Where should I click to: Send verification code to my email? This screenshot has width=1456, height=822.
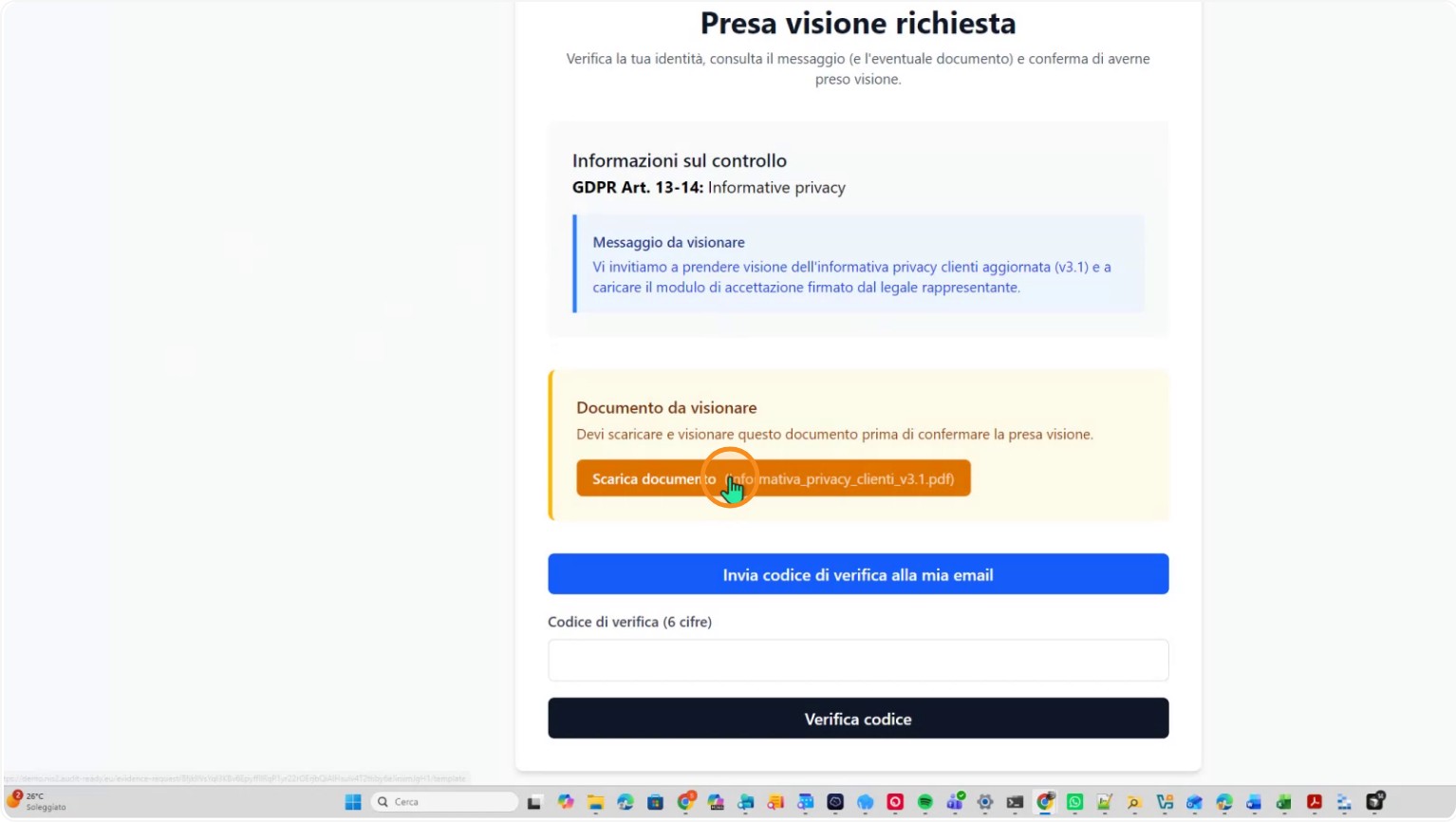(858, 574)
